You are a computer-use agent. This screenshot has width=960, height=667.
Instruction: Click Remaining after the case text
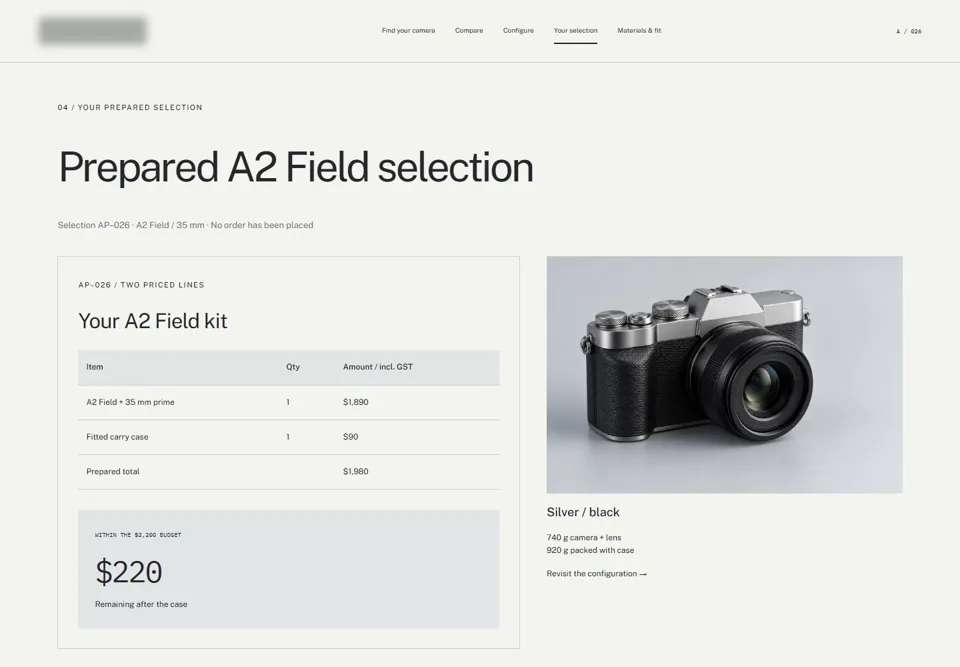point(141,605)
